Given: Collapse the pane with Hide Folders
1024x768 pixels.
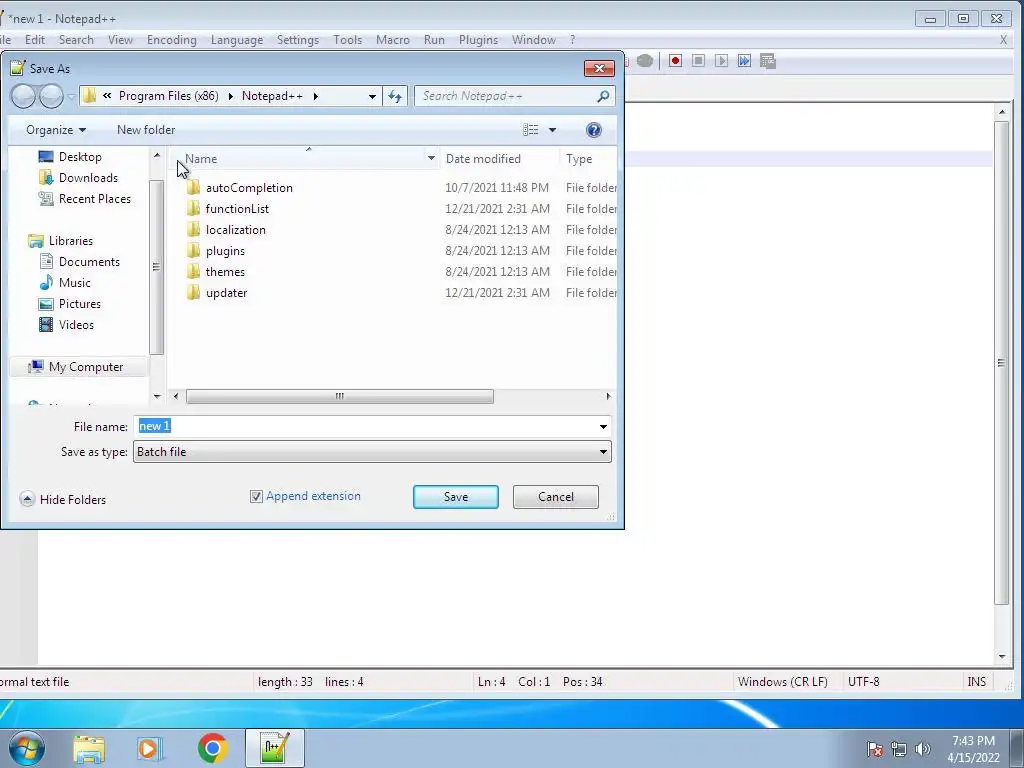Looking at the screenshot, I should tap(63, 499).
